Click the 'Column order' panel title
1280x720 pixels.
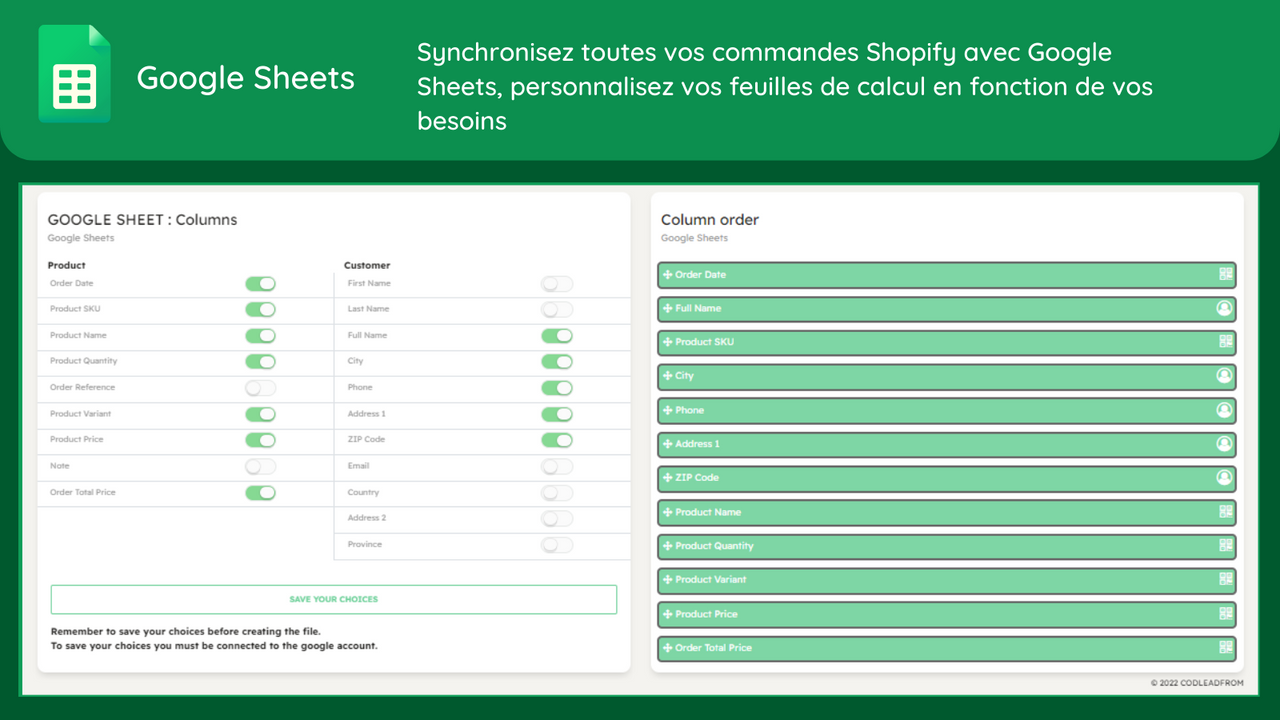click(710, 220)
